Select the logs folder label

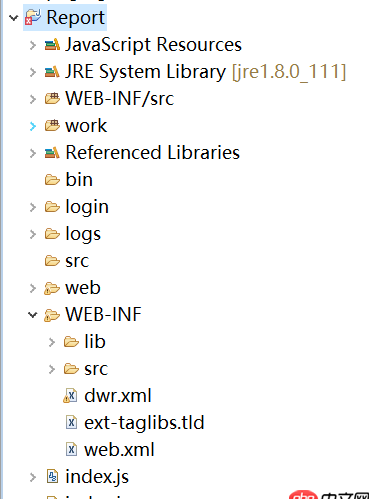[83, 234]
